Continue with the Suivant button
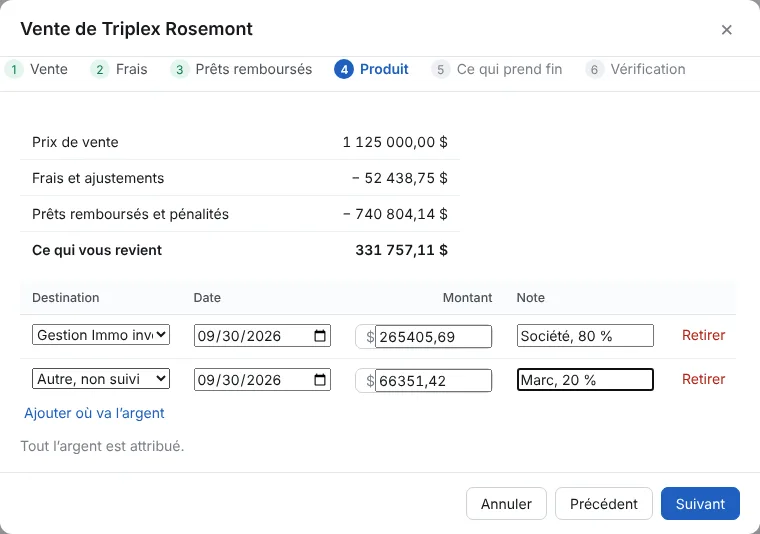Screen dimensions: 760x534 pos(700,503)
